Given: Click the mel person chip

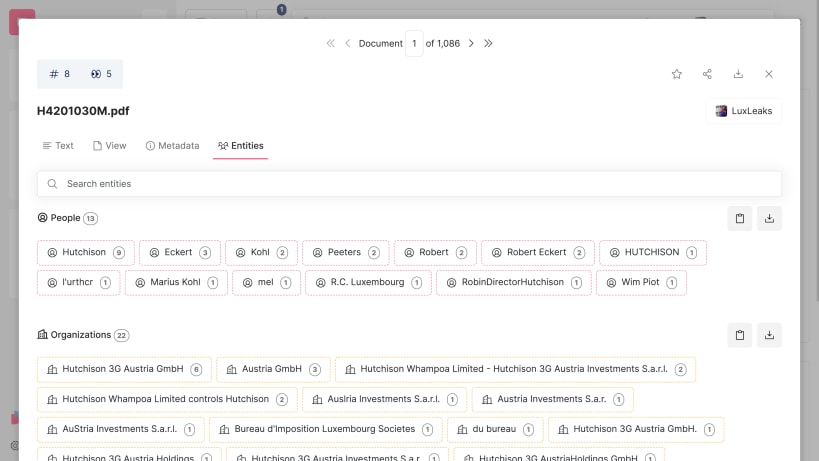Looking at the screenshot, I should click(266, 282).
